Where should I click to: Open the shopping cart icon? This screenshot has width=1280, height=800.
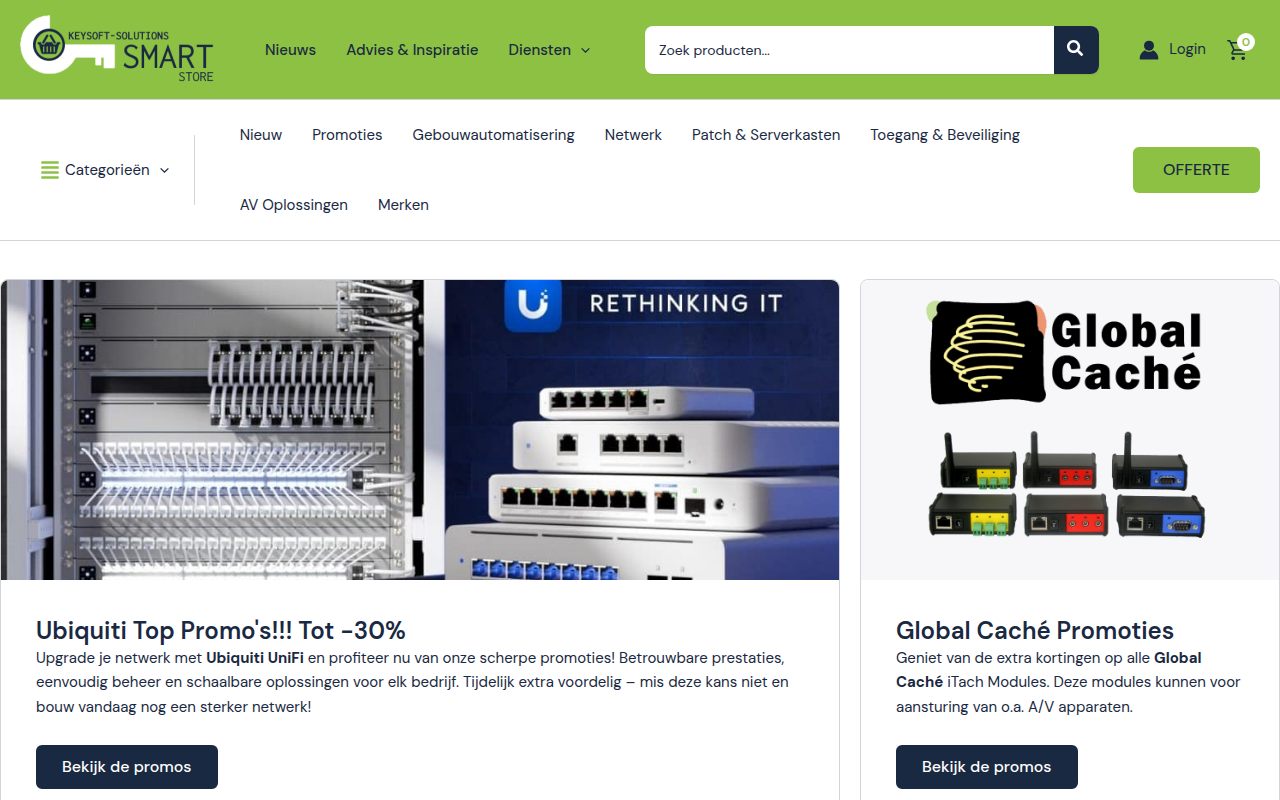click(x=1238, y=50)
